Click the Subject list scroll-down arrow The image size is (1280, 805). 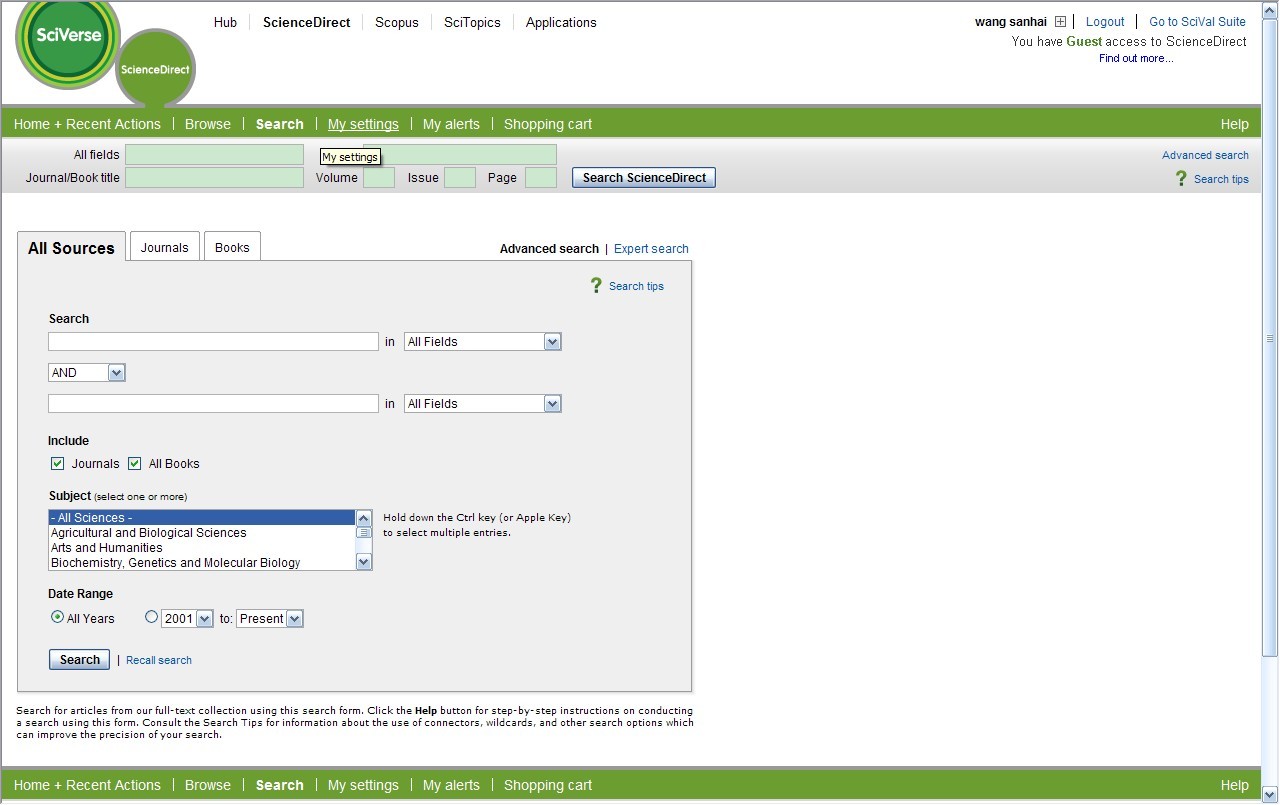tap(364, 562)
